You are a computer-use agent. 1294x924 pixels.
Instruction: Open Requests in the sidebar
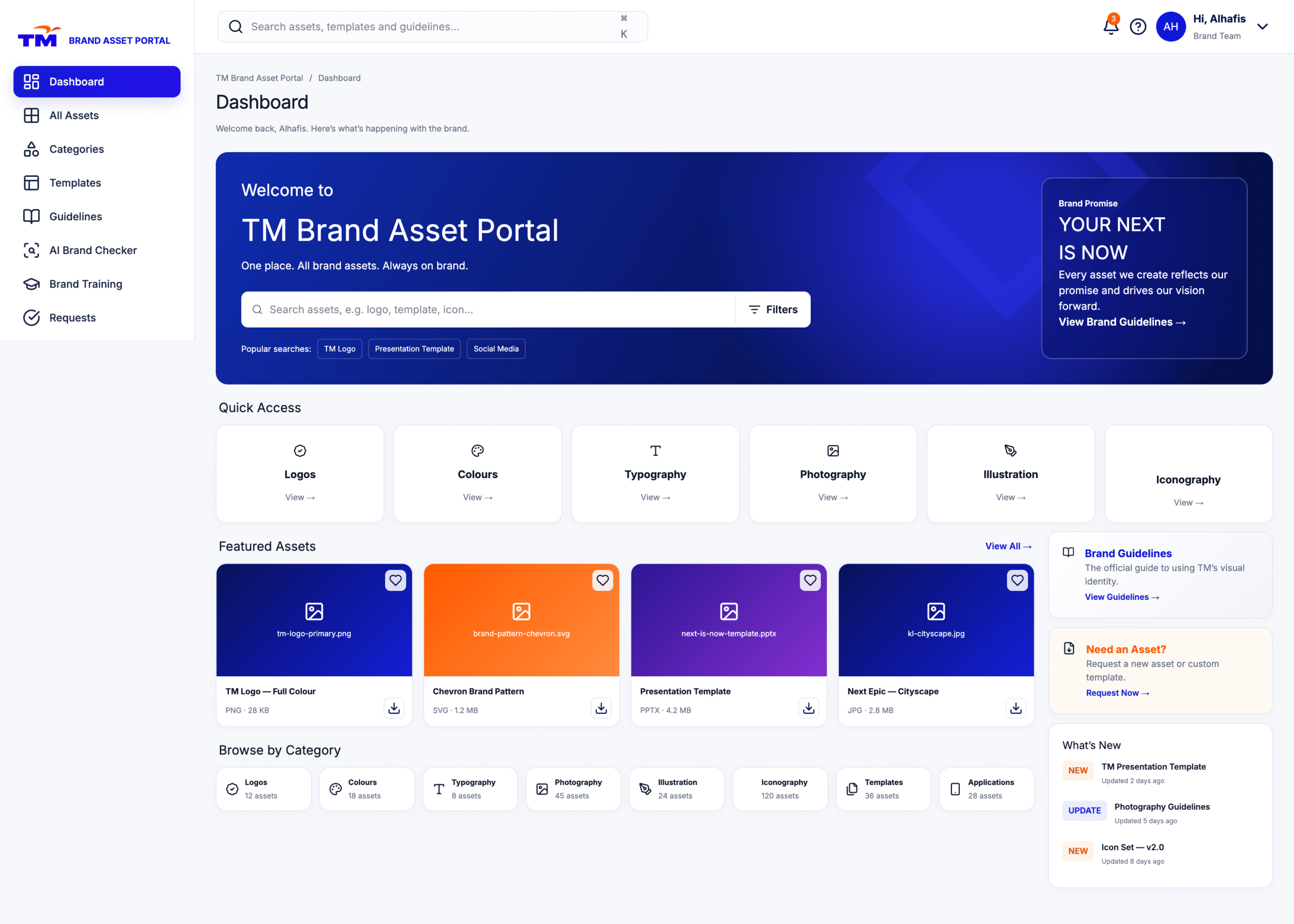[97, 317]
